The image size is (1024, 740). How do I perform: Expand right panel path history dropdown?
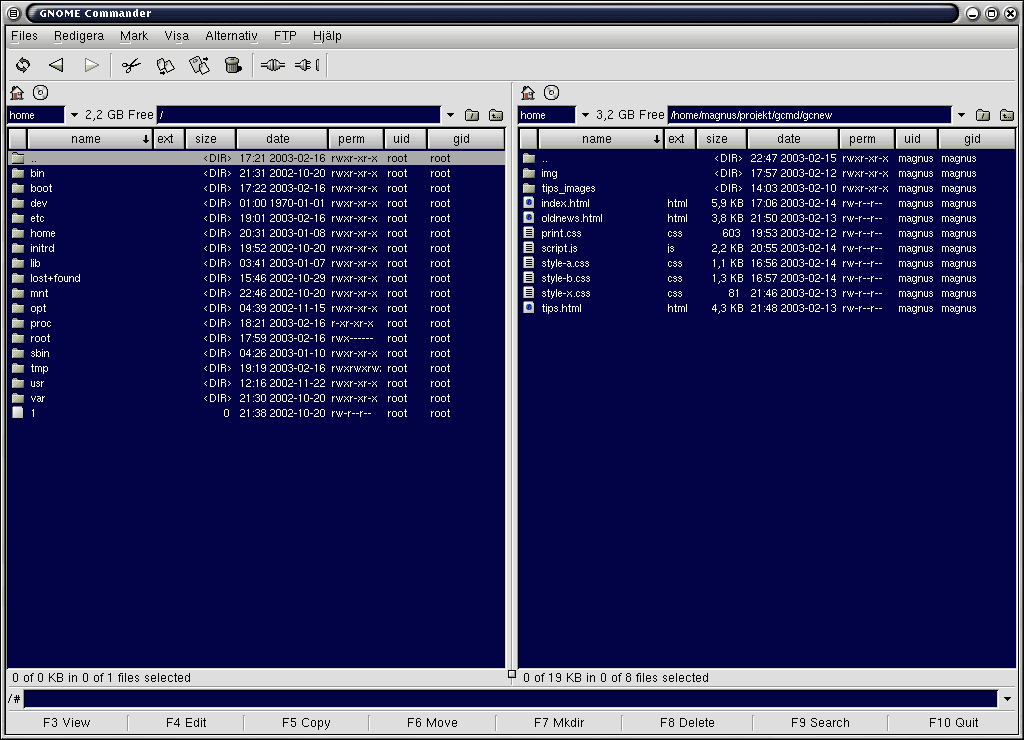pos(961,115)
